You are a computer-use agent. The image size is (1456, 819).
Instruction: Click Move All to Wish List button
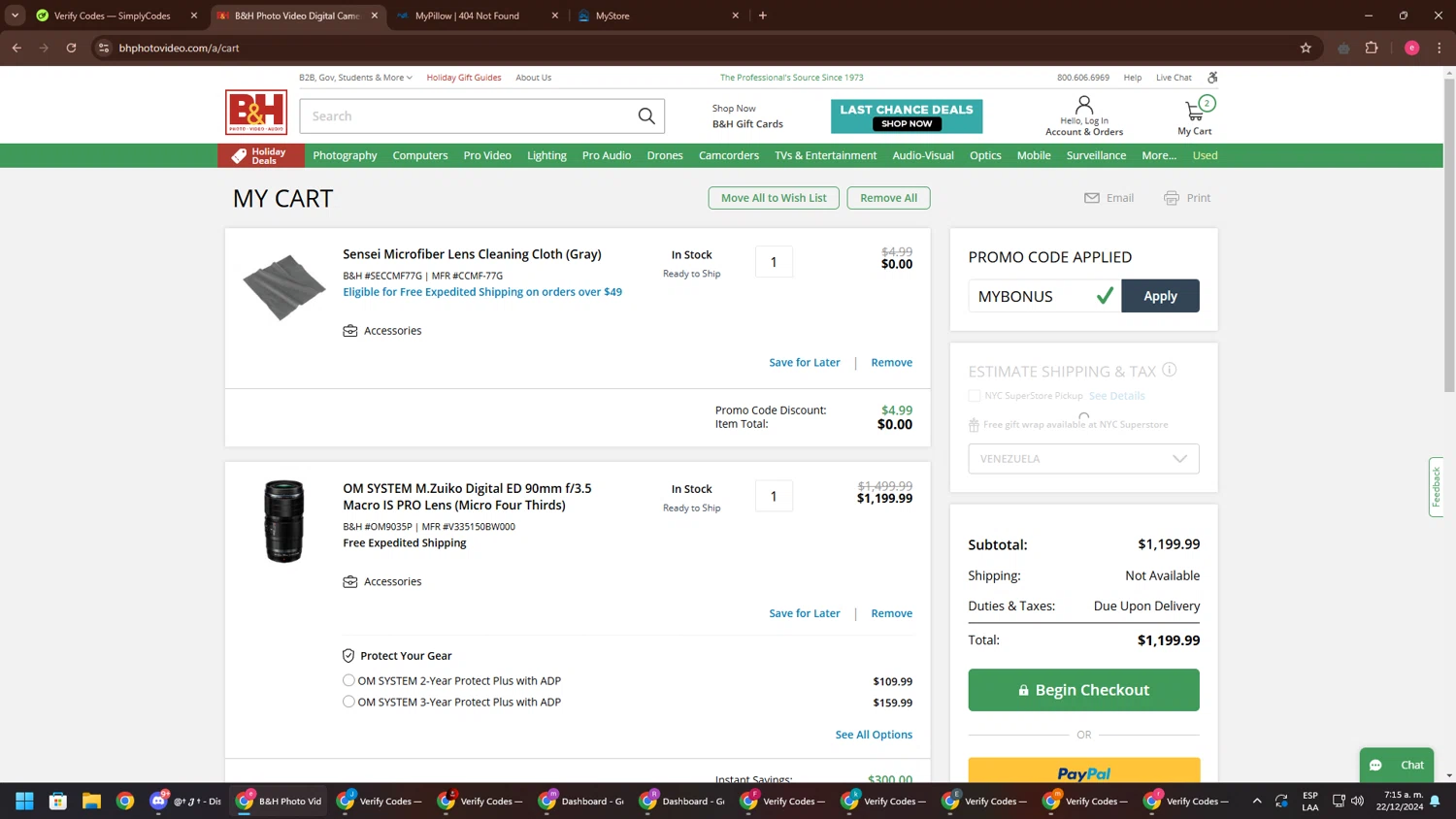(x=774, y=198)
